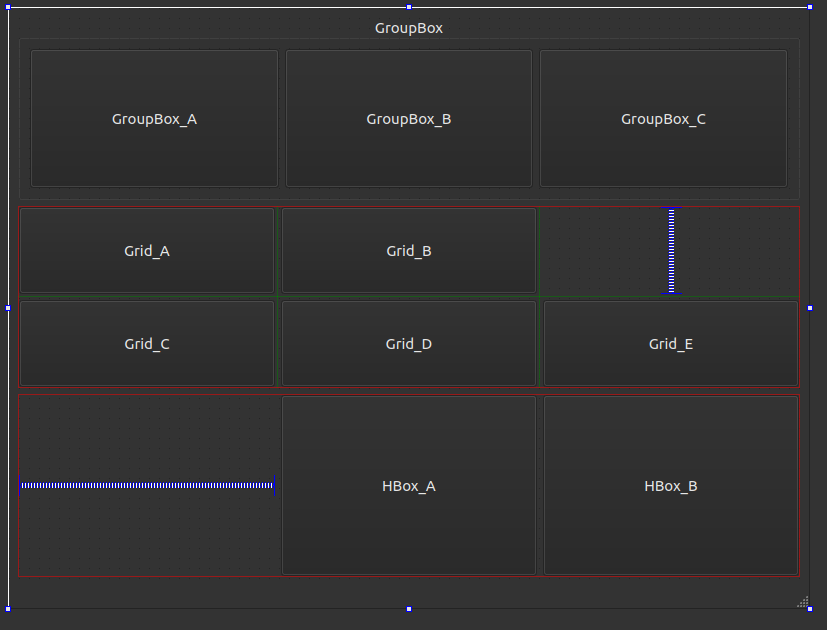Click the Grid_D button
This screenshot has width=827, height=630.
point(409,343)
